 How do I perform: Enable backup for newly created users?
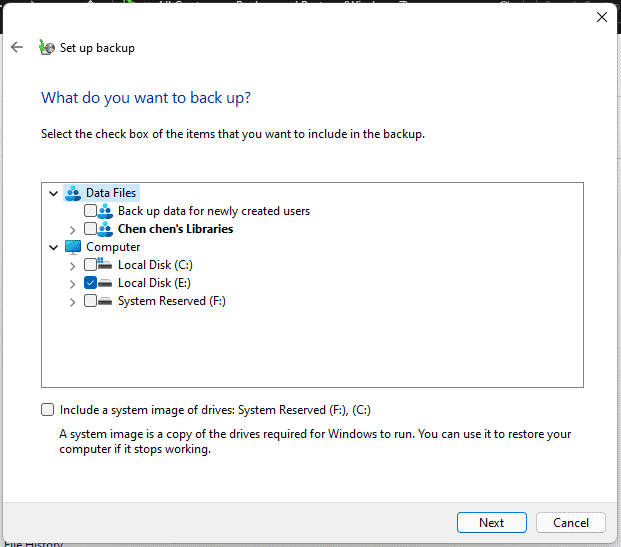91,211
